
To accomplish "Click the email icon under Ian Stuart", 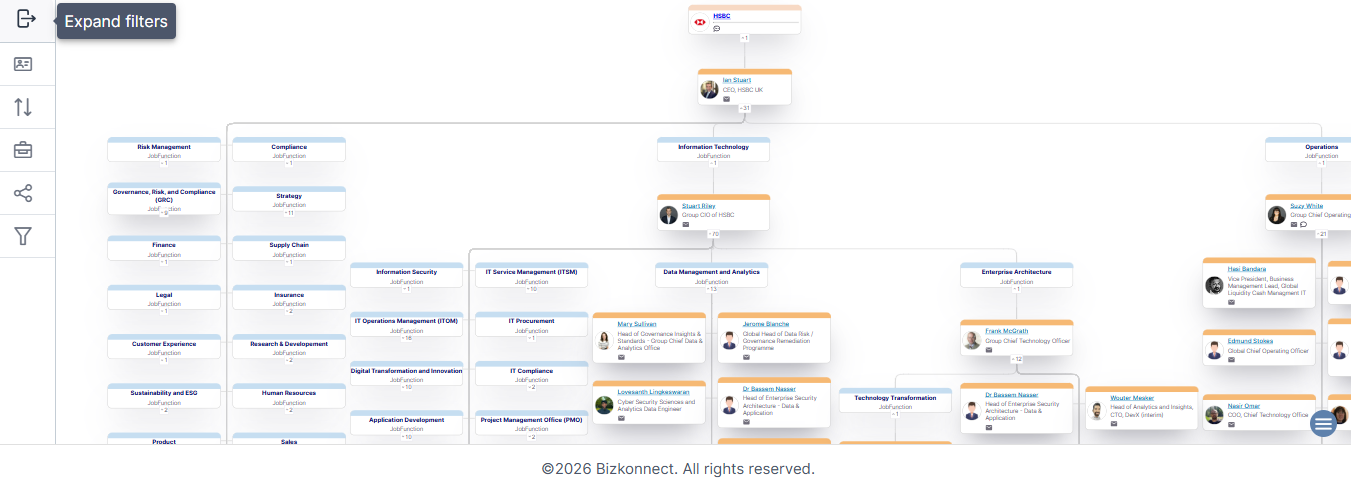I will pyautogui.click(x=727, y=99).
